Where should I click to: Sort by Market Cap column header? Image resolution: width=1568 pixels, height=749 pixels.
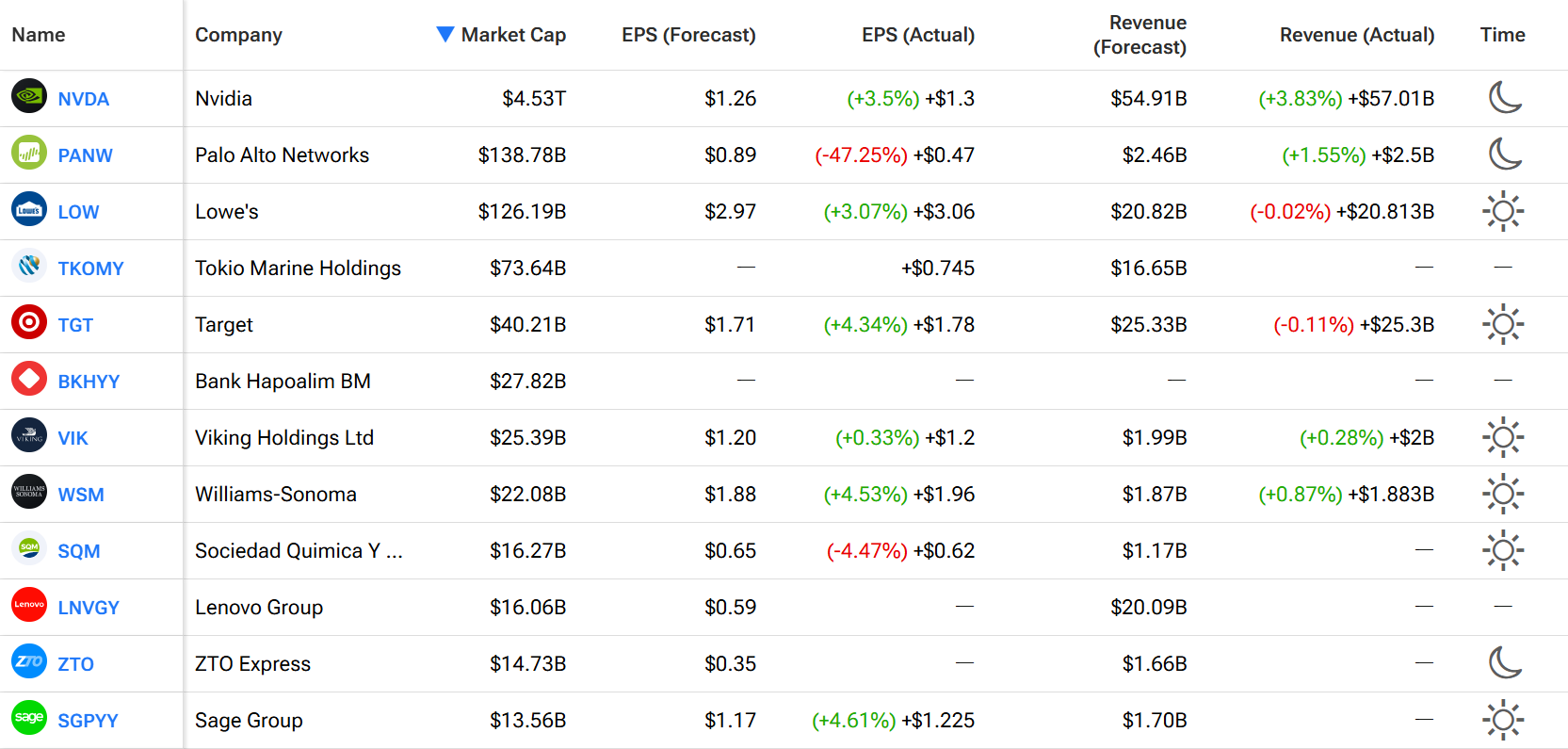point(513,35)
